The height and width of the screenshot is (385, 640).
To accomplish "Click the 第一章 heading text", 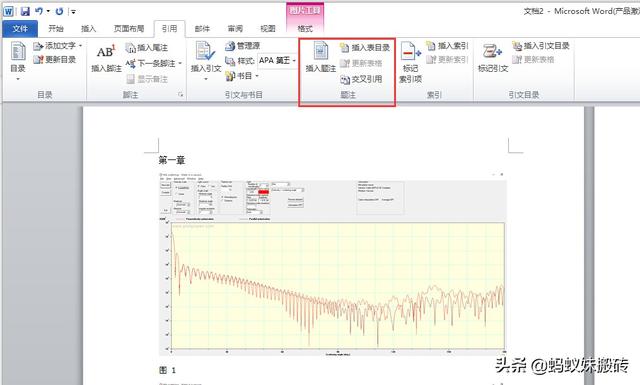I will coord(172,160).
